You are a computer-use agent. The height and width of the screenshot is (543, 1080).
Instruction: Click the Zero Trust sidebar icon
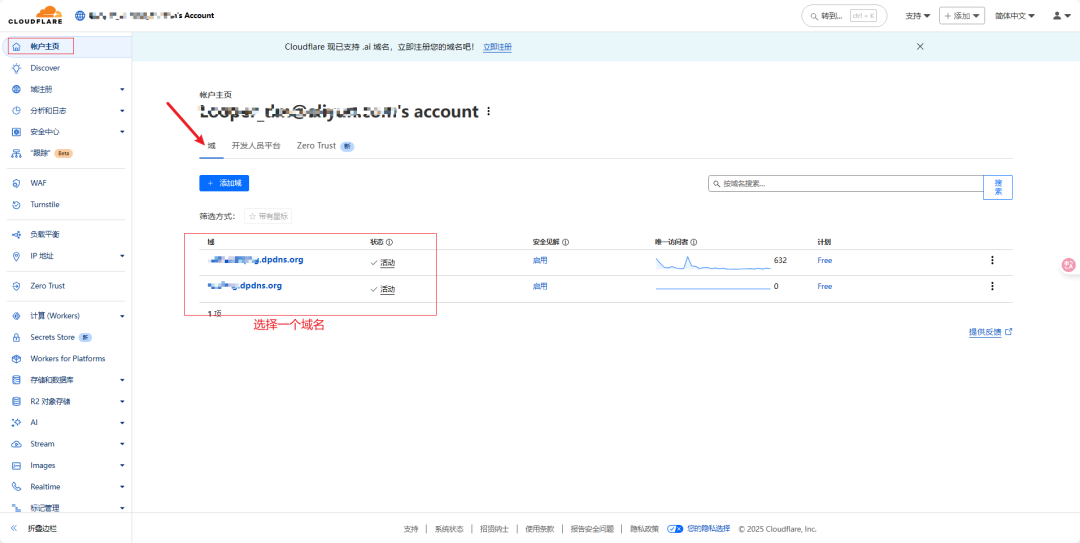(17, 286)
